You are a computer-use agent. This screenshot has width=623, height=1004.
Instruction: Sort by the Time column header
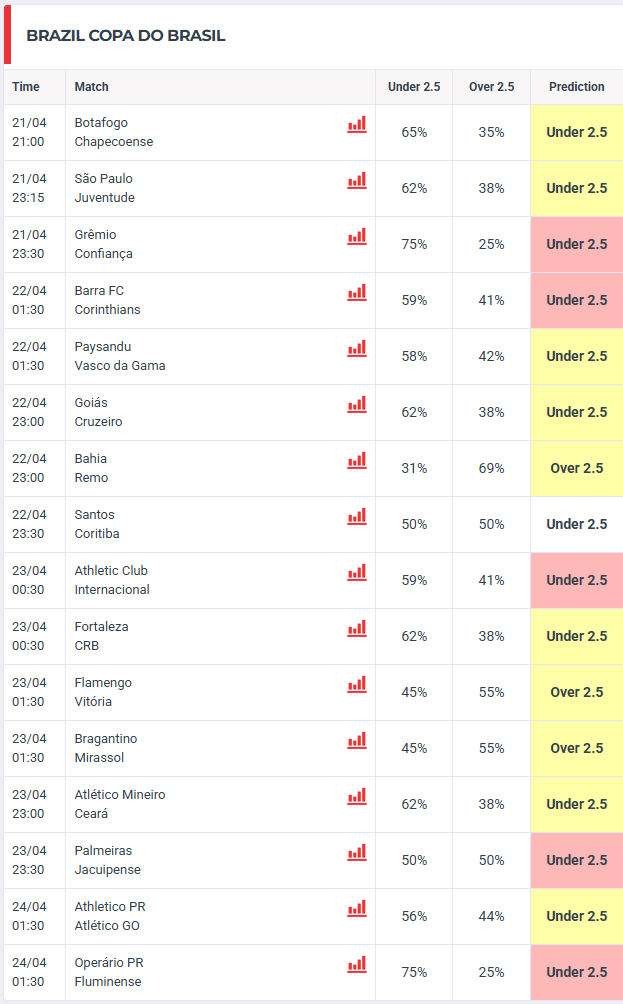tap(26, 87)
